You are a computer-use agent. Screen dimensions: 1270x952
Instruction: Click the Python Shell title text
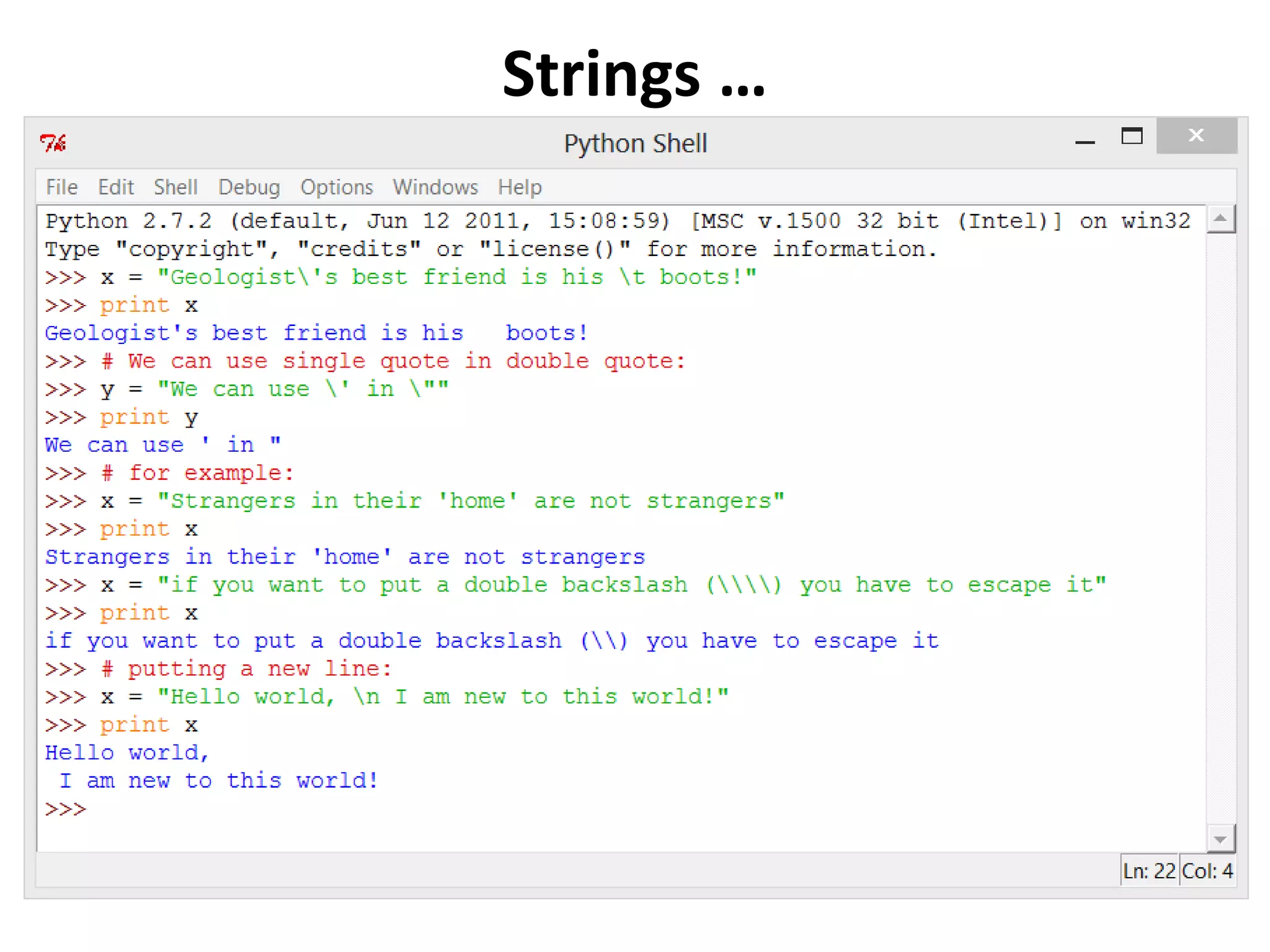[x=635, y=144]
